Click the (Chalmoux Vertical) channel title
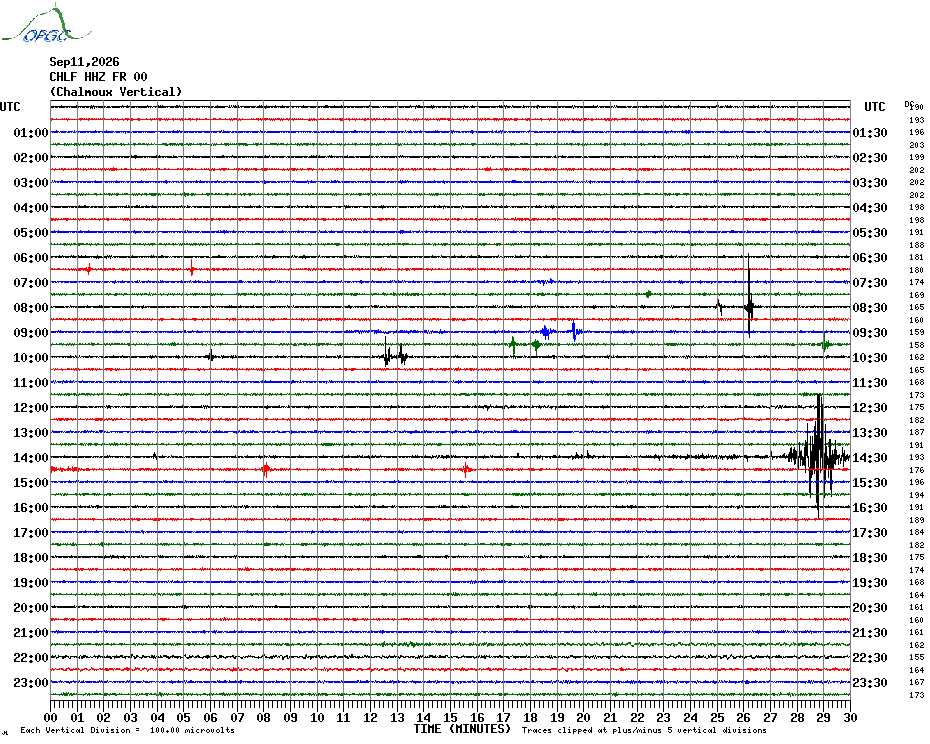Viewport: 930px width, 744px height. click(116, 92)
